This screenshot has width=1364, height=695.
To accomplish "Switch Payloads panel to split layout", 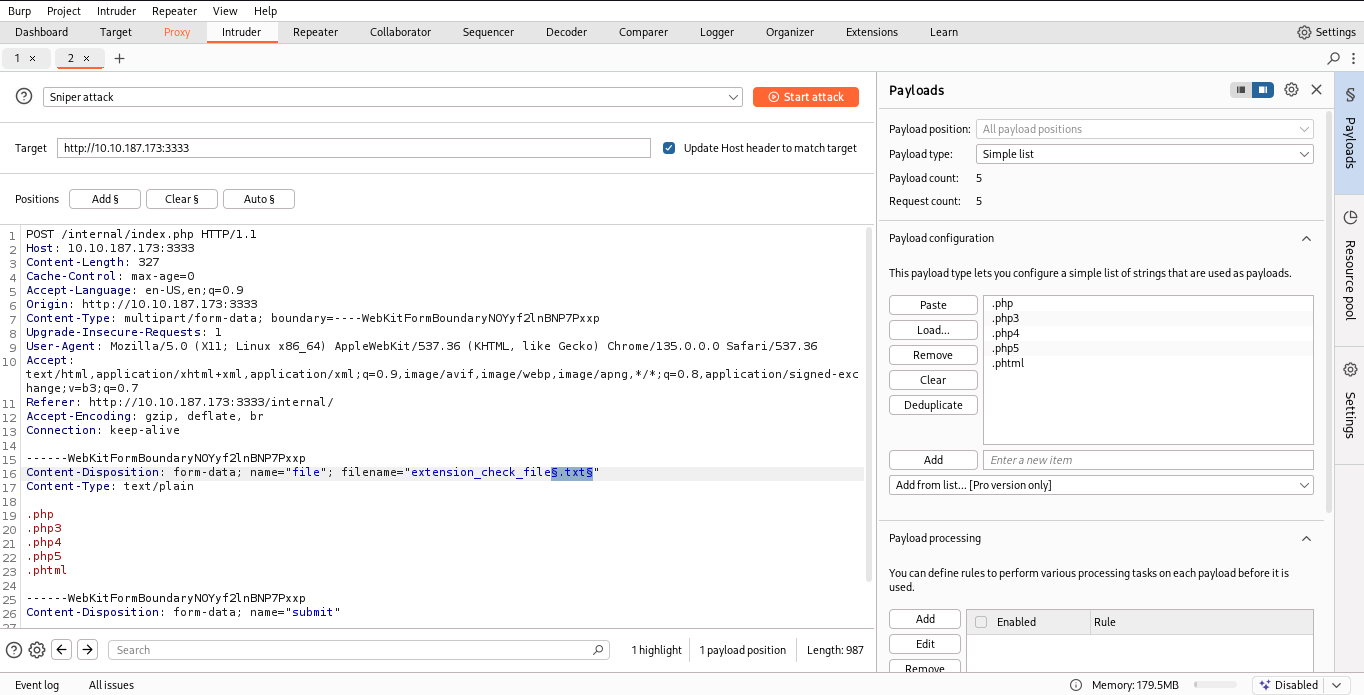I will pos(1263,90).
